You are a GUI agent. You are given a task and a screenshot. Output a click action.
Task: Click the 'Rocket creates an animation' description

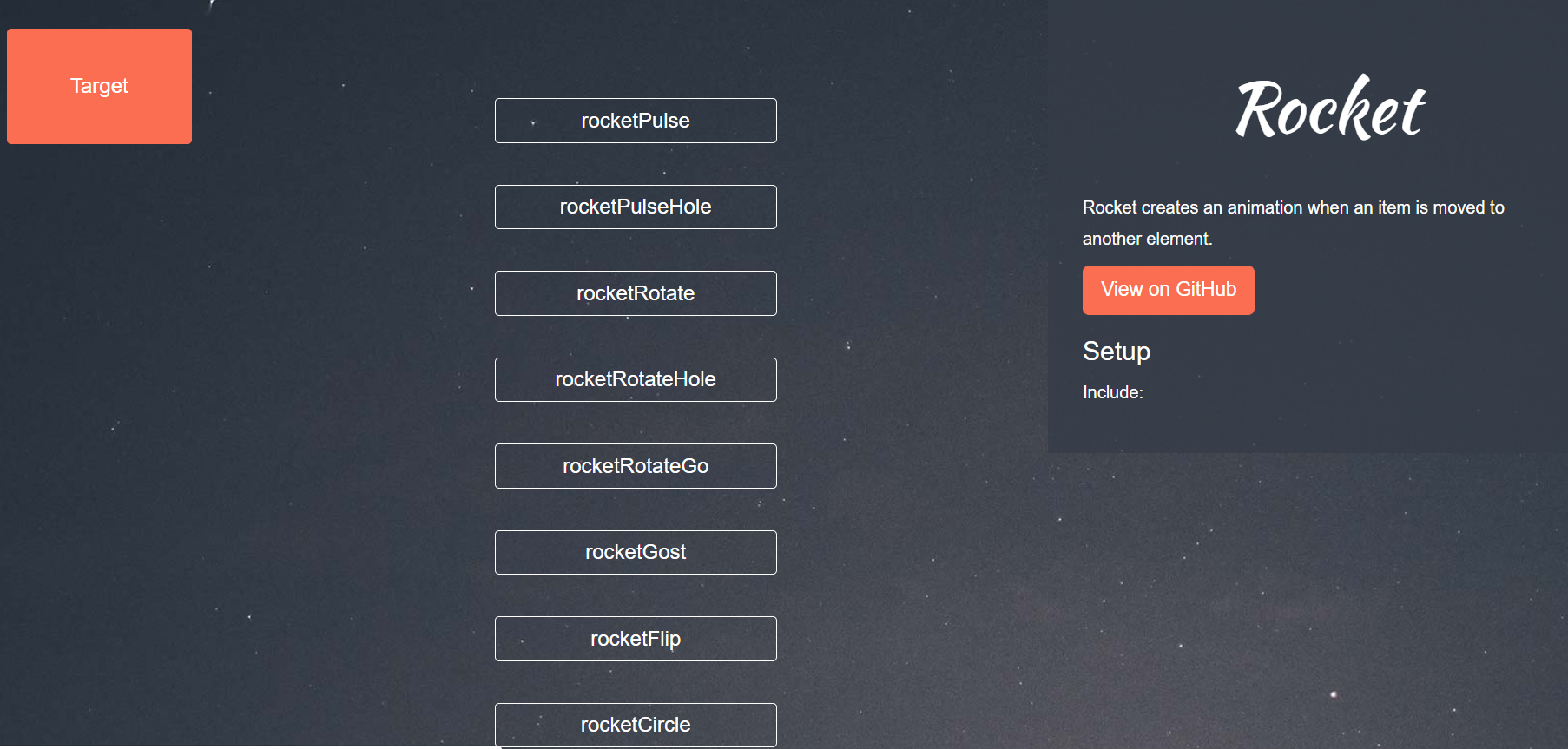[x=1294, y=223]
